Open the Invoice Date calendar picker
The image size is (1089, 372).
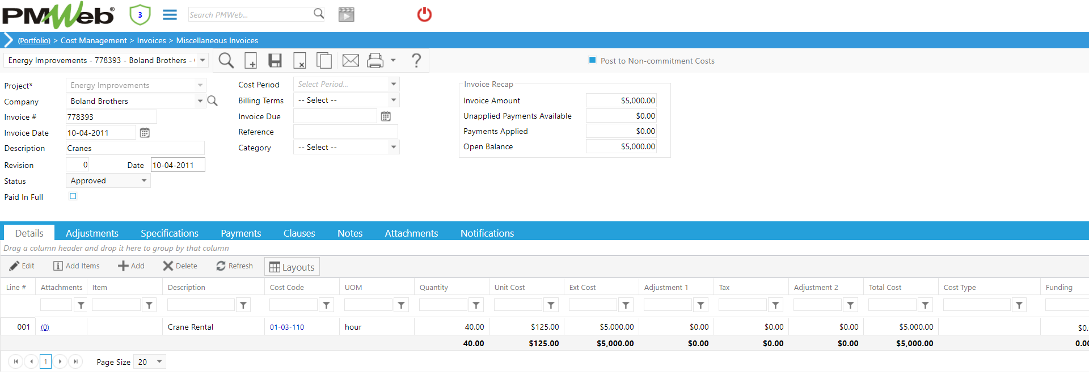[x=144, y=133]
